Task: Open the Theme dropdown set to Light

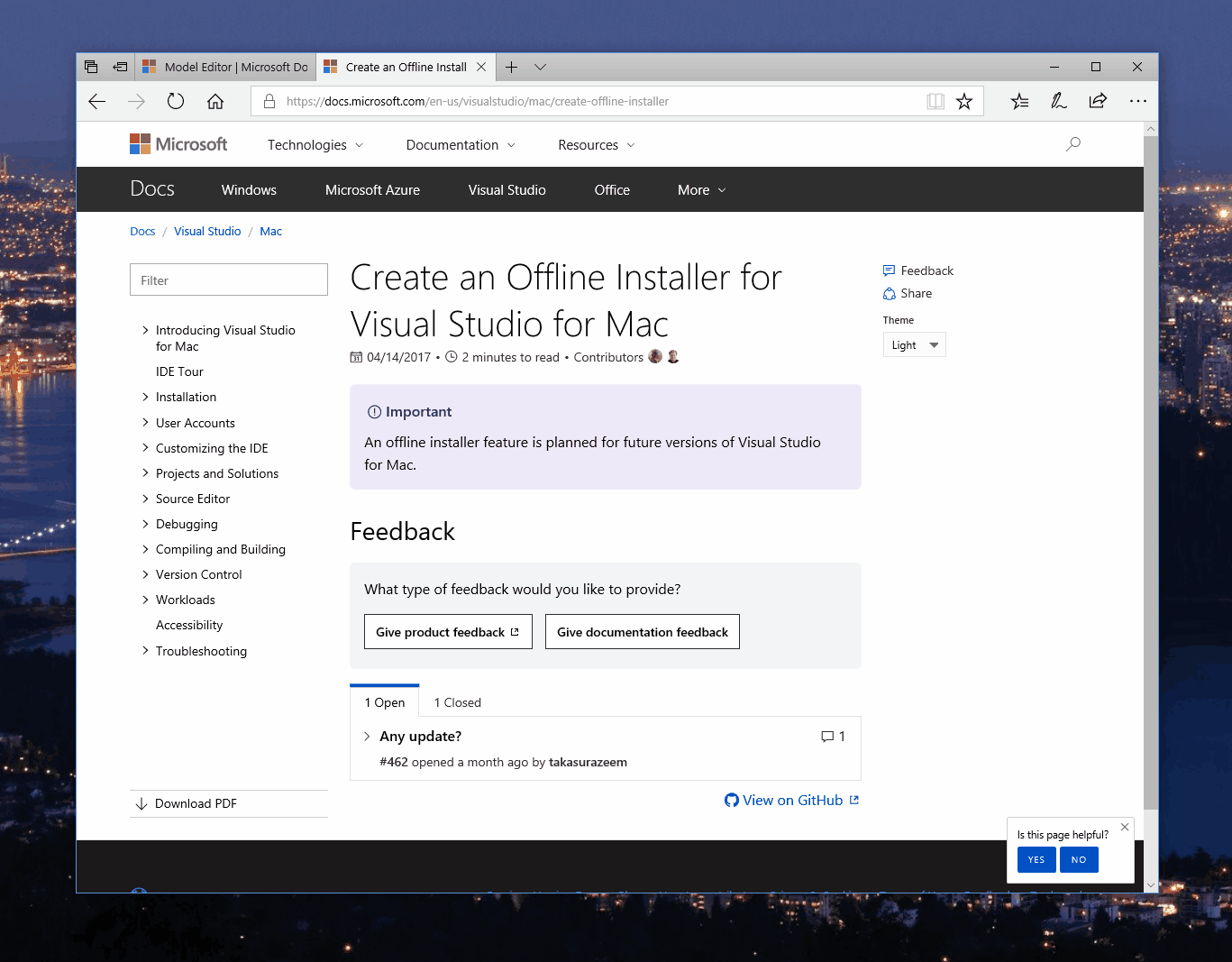Action: click(914, 345)
